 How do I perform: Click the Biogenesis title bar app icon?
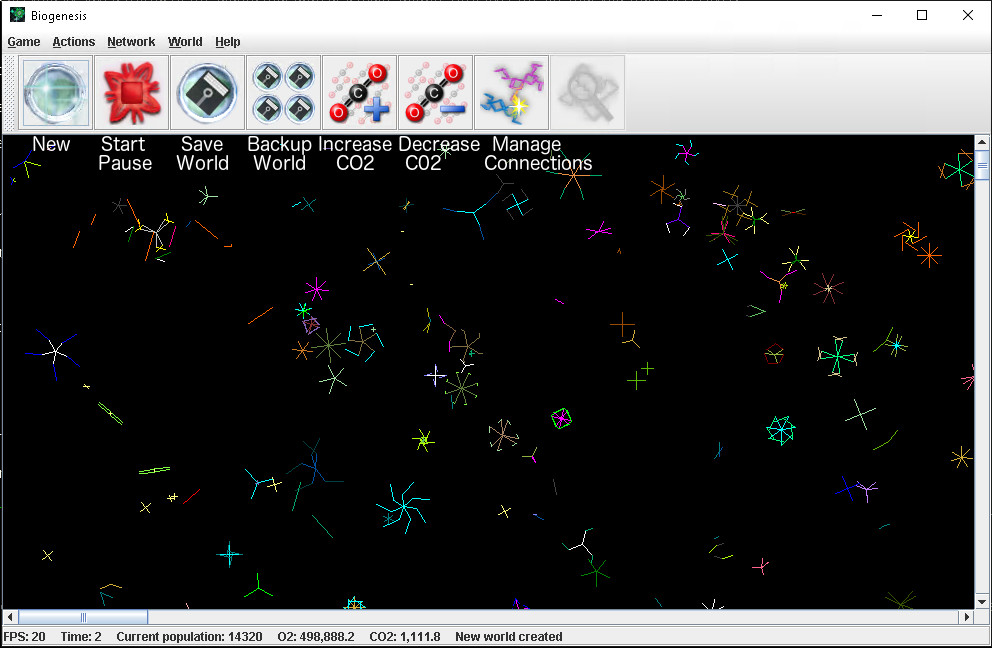(17, 15)
